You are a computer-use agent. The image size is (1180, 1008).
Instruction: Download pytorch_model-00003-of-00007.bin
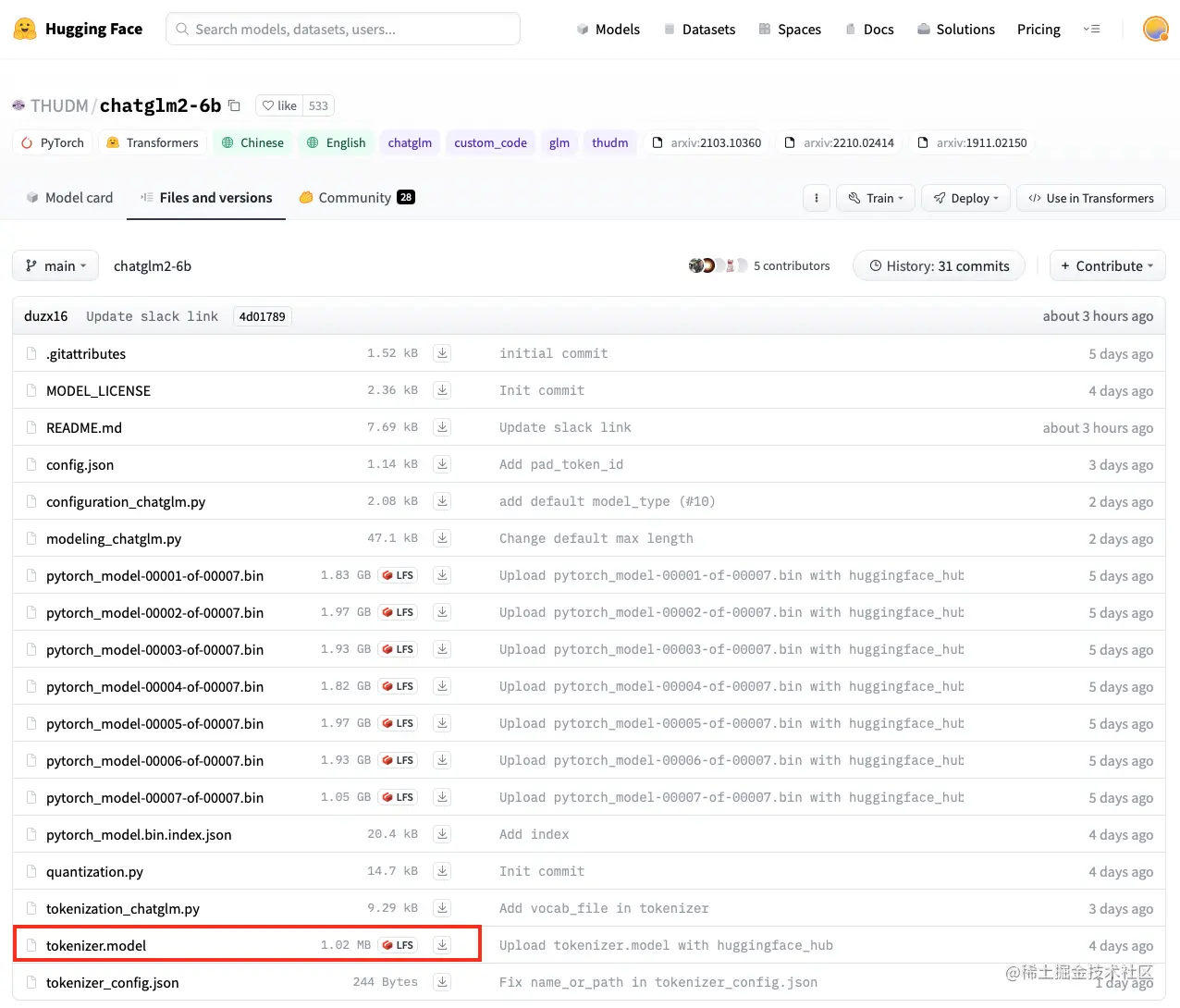click(x=443, y=649)
